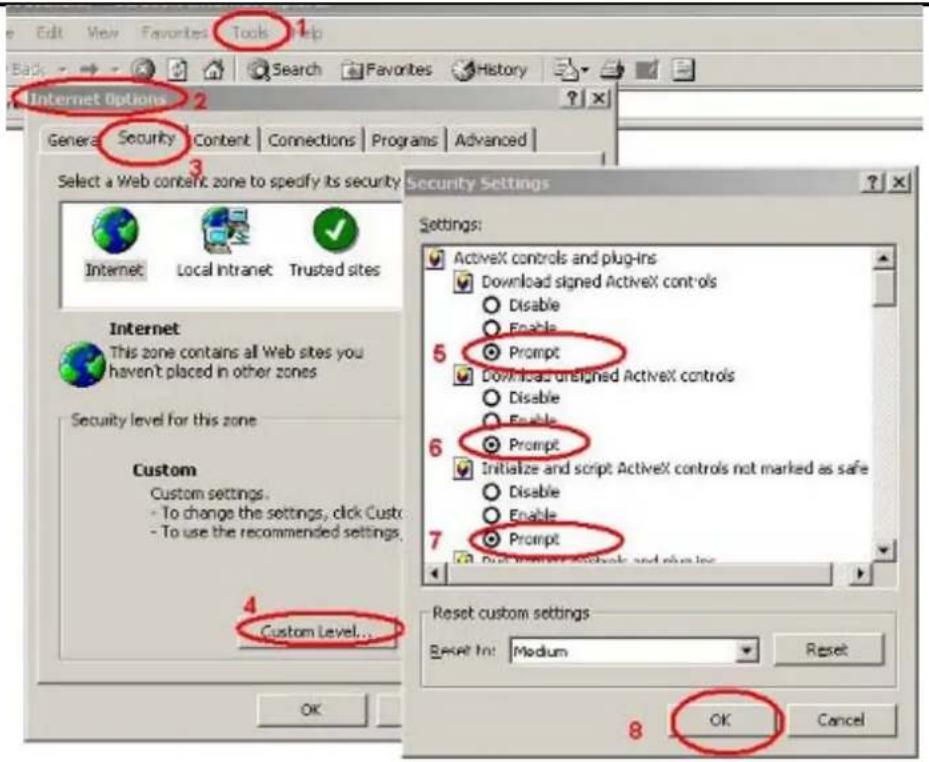Open the Favorites toolbar button
Viewport: 929px width, 762px height.
[386, 70]
